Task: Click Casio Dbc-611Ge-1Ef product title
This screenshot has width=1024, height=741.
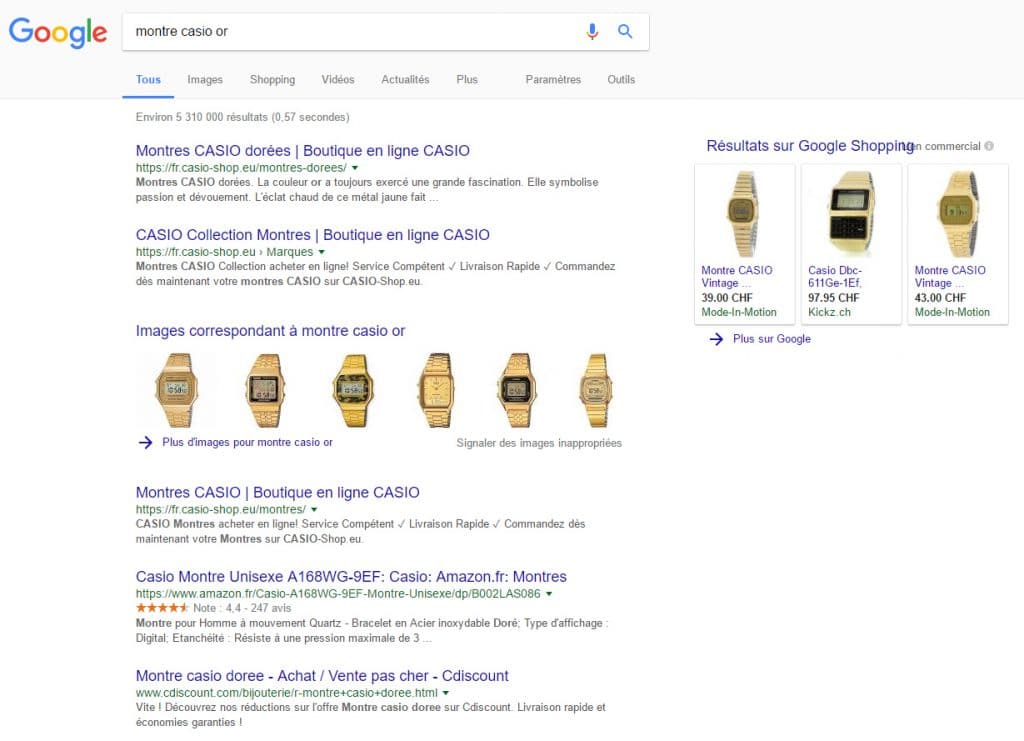Action: 835,277
